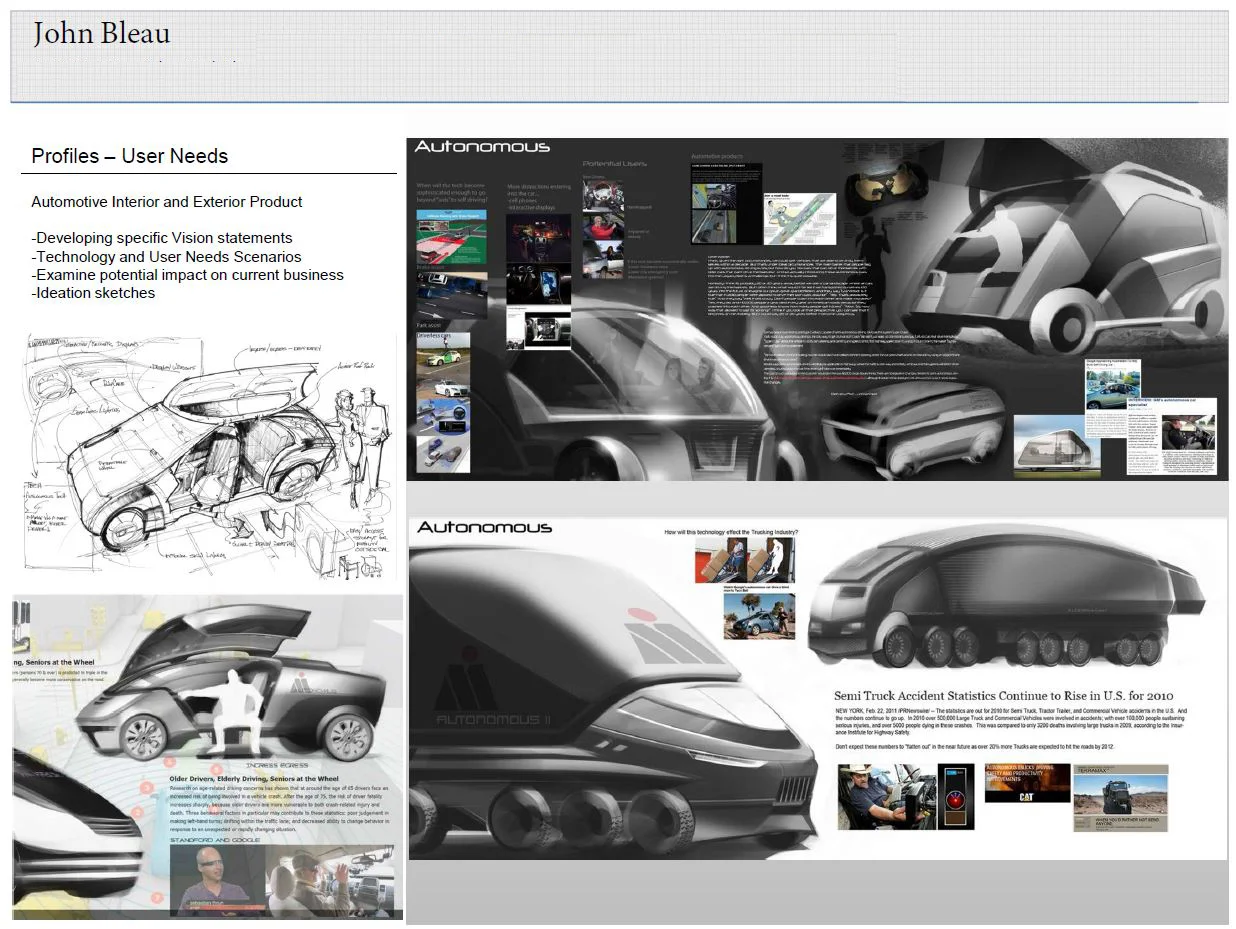Select the "Profiles – User Needs" title
This screenshot has width=1236, height=929.
point(130,156)
